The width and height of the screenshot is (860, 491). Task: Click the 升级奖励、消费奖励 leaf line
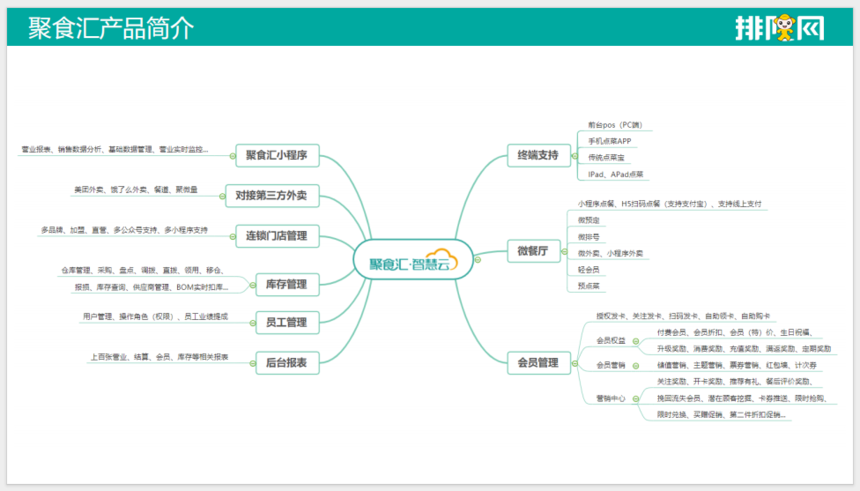pyautogui.click(x=744, y=349)
